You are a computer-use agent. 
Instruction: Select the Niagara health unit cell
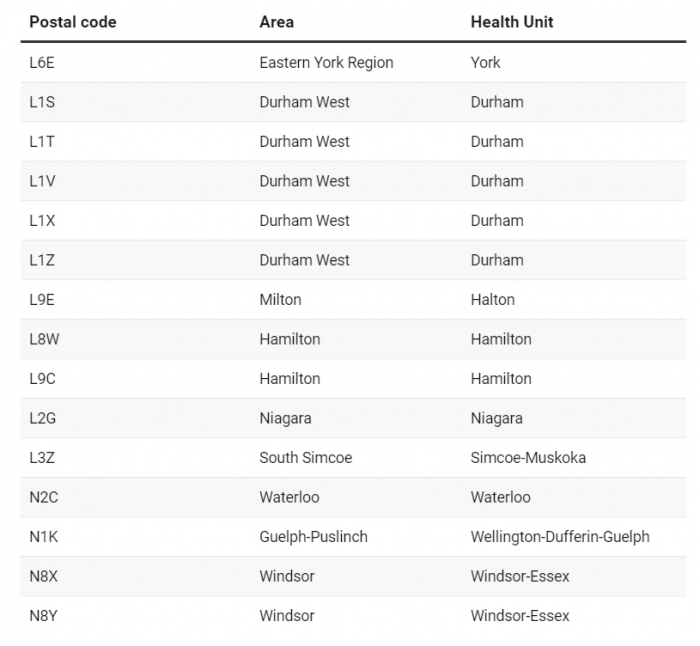click(496, 418)
